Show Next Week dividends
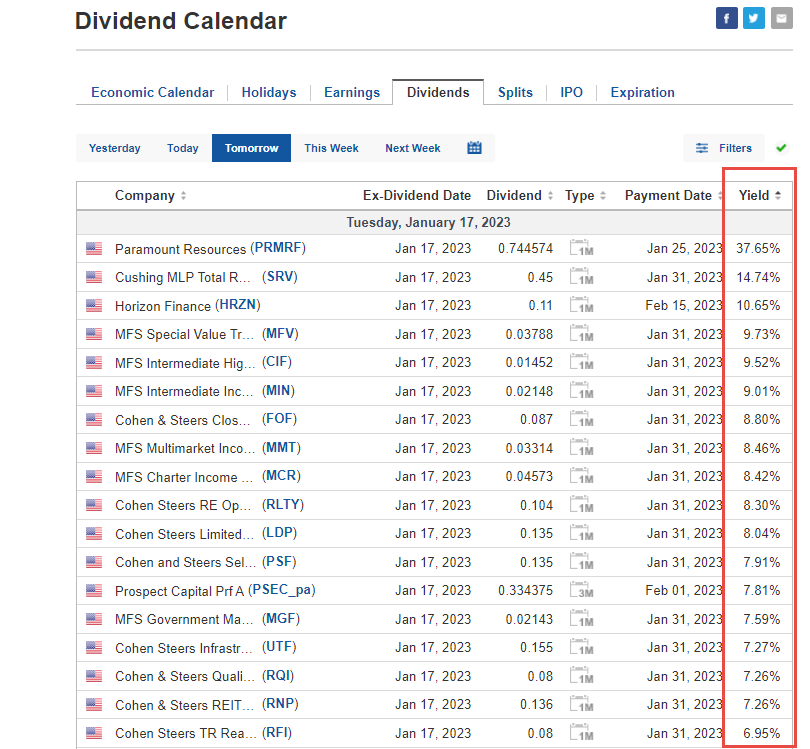810x749 pixels. [413, 148]
